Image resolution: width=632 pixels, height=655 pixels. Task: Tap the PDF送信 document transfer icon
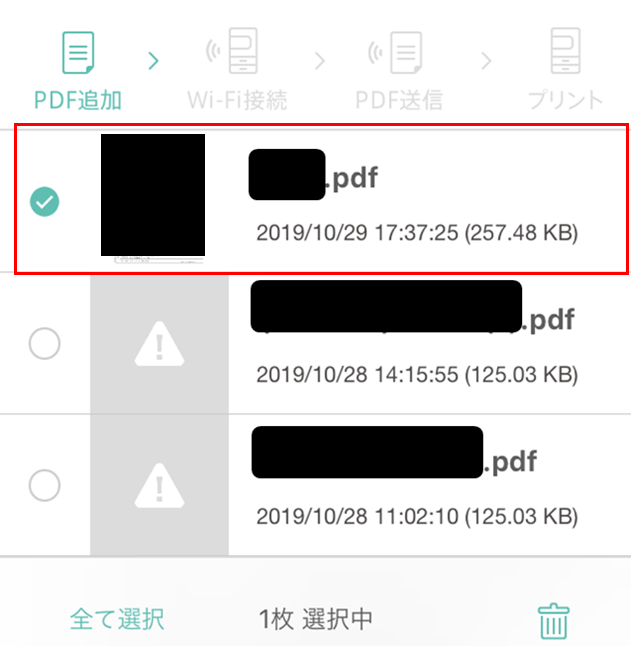(x=395, y=53)
